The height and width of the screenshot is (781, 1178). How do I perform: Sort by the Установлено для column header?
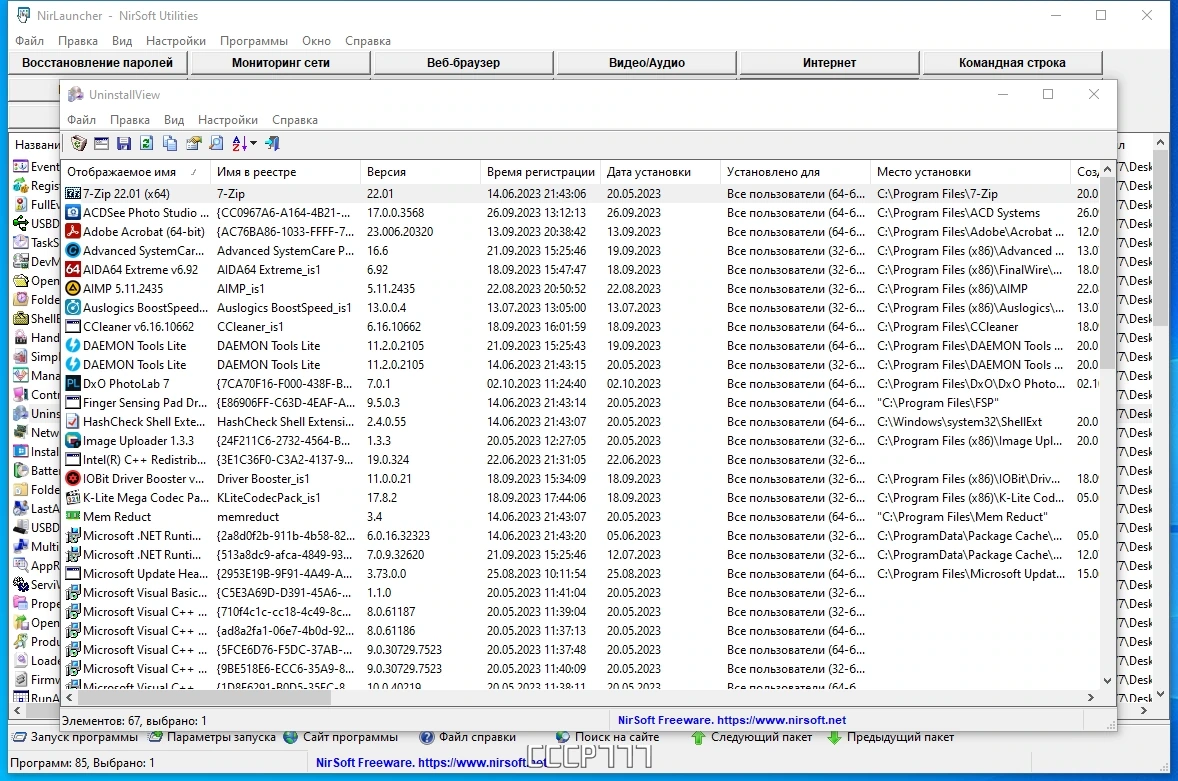pyautogui.click(x=795, y=172)
